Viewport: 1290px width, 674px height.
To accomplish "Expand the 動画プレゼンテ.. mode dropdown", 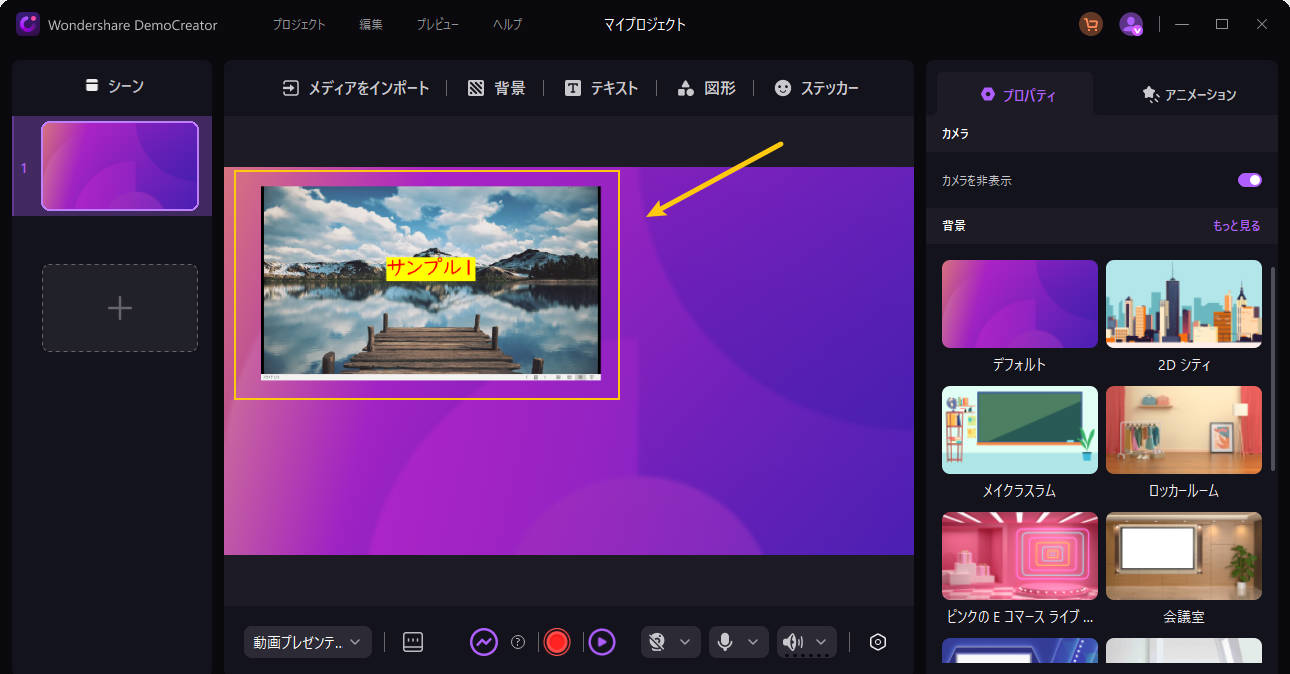I will pos(308,642).
